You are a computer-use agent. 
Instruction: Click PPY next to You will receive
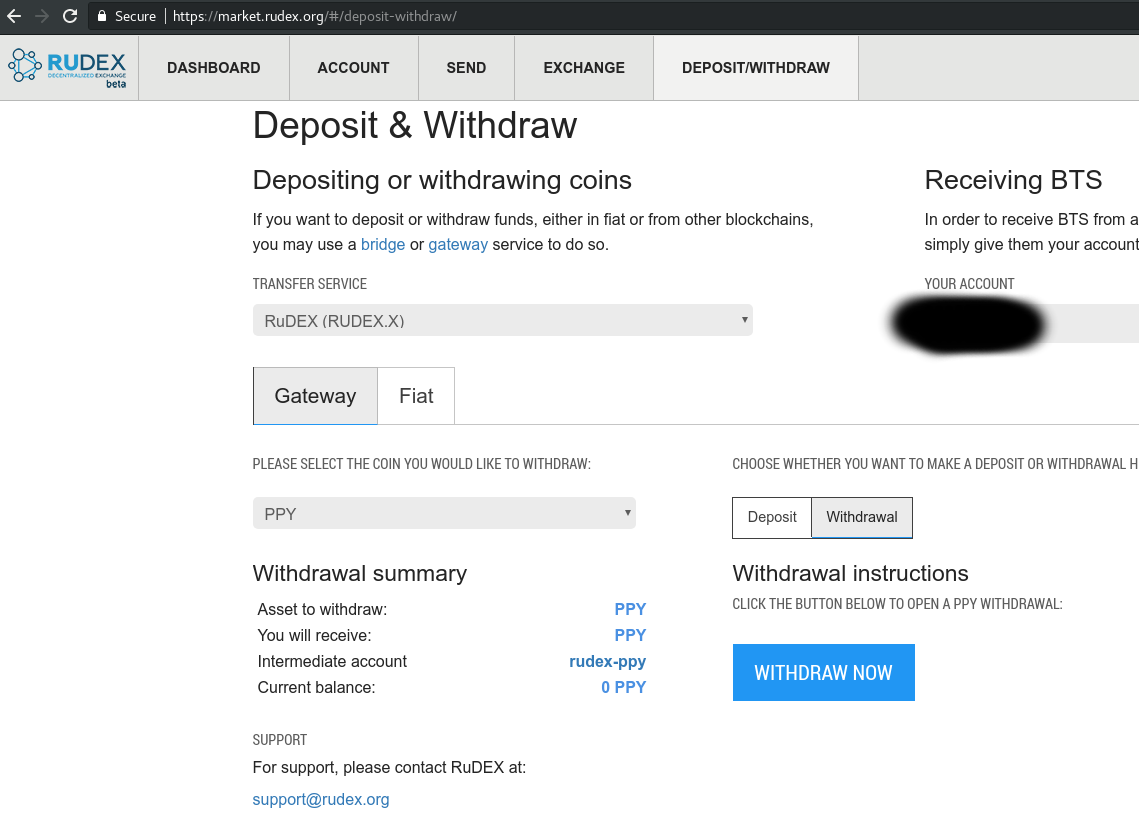[630, 635]
